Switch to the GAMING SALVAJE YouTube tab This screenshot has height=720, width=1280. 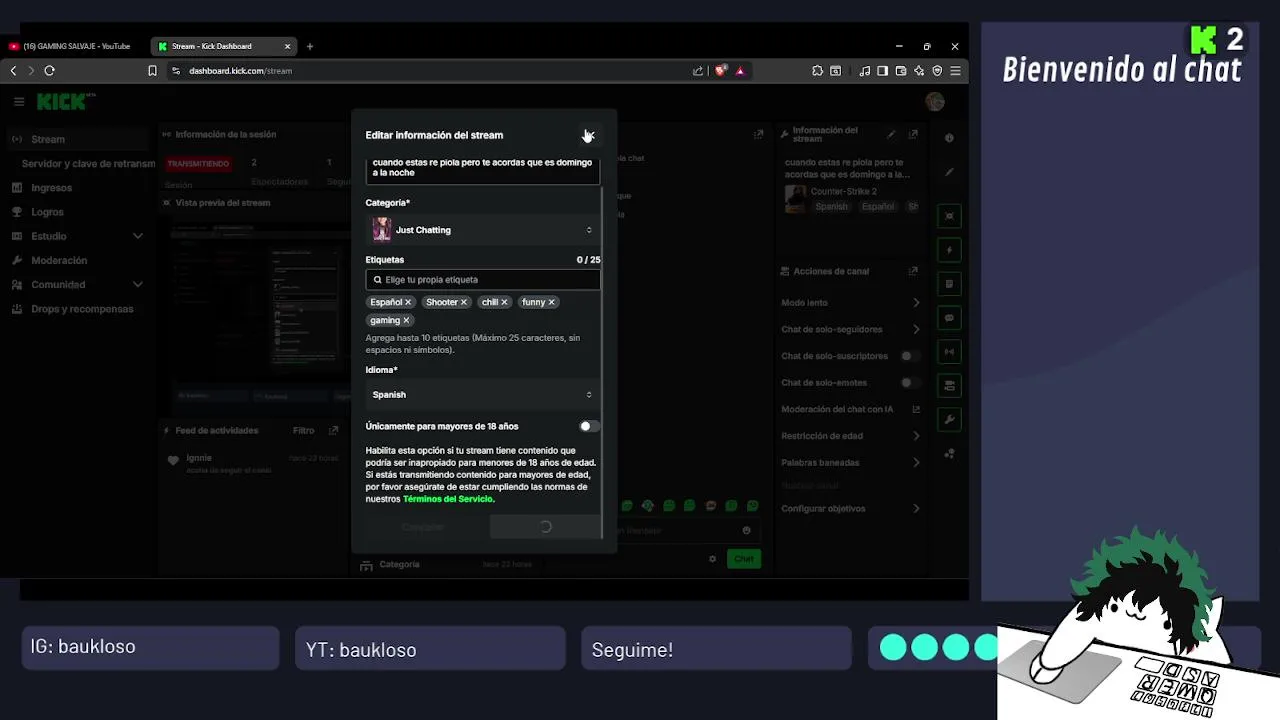pos(76,46)
